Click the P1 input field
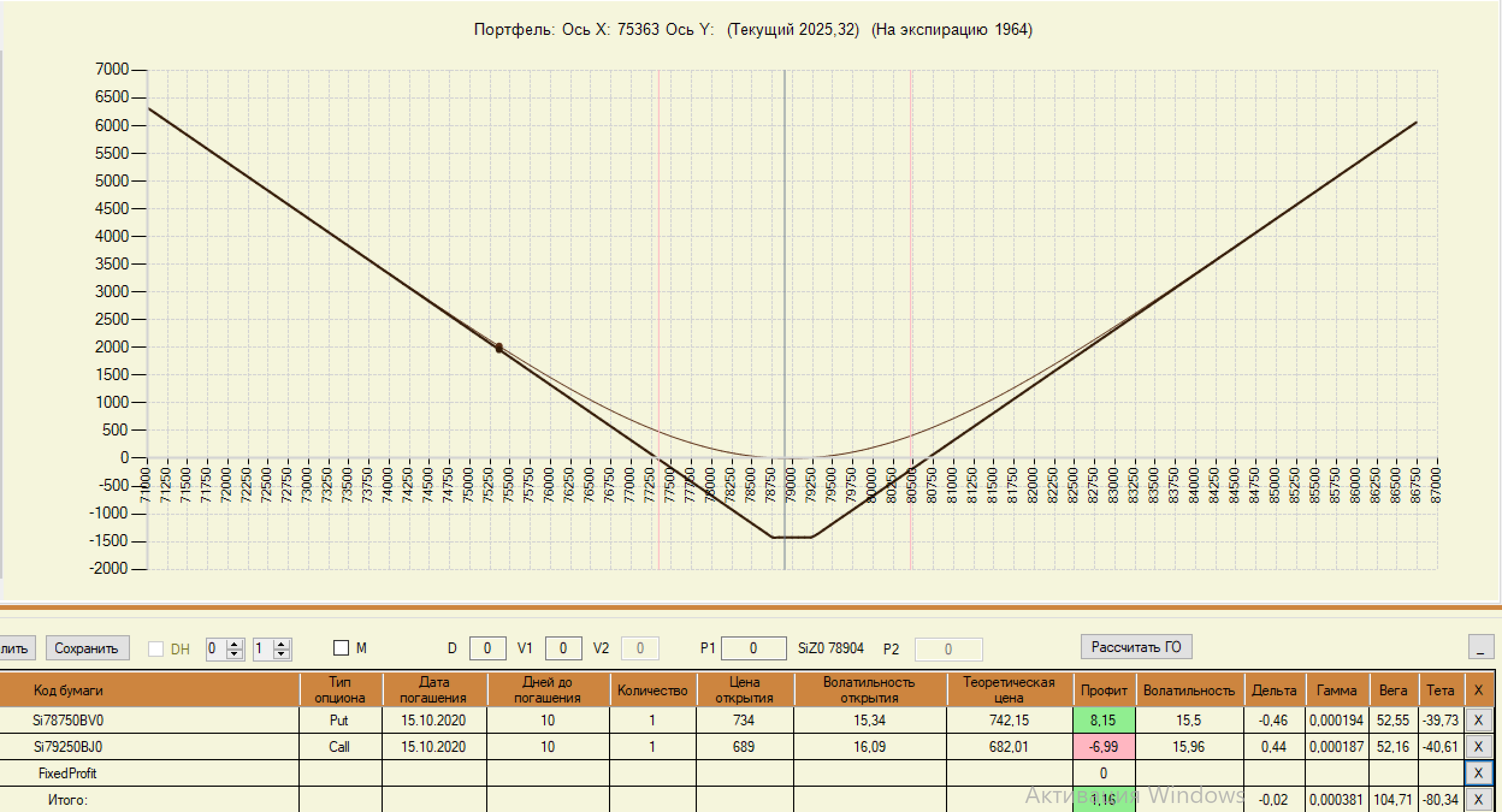The height and width of the screenshot is (812, 1502). pos(753,648)
